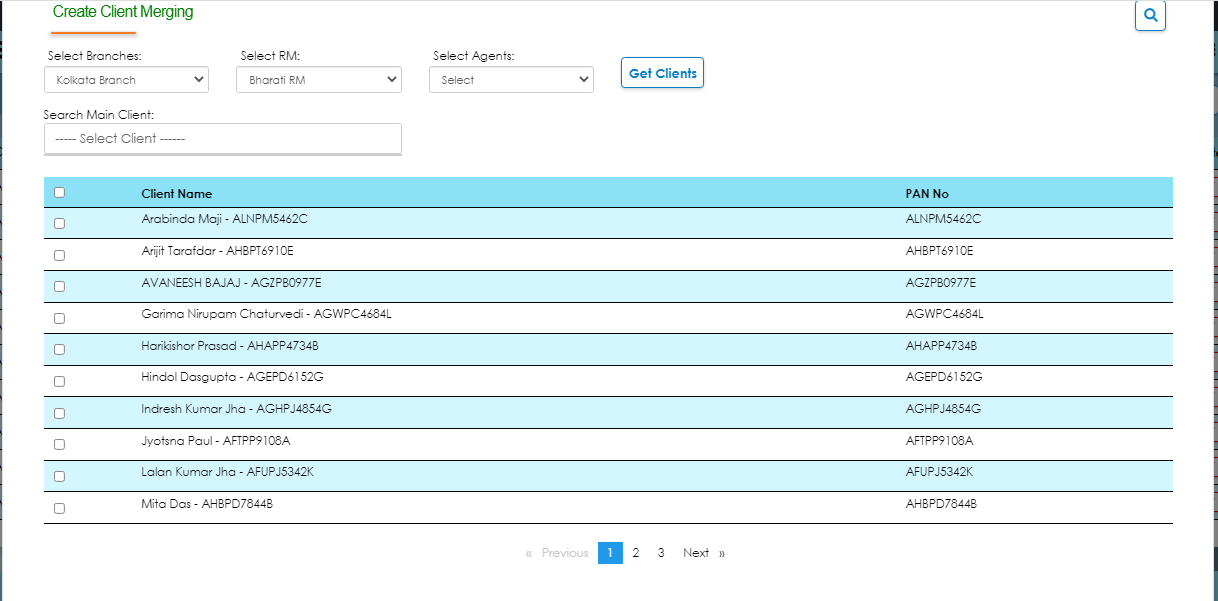
Task: Click PAN number AGZPB0977E cell
Action: [x=940, y=283]
